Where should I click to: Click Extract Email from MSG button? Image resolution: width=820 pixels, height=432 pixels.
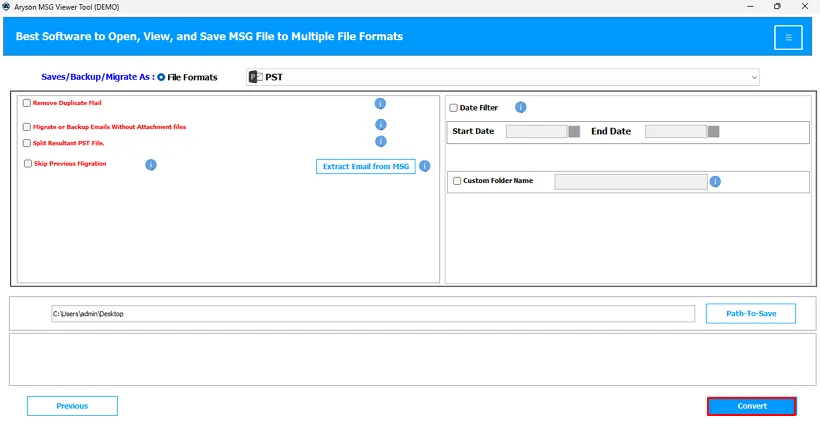click(x=366, y=166)
